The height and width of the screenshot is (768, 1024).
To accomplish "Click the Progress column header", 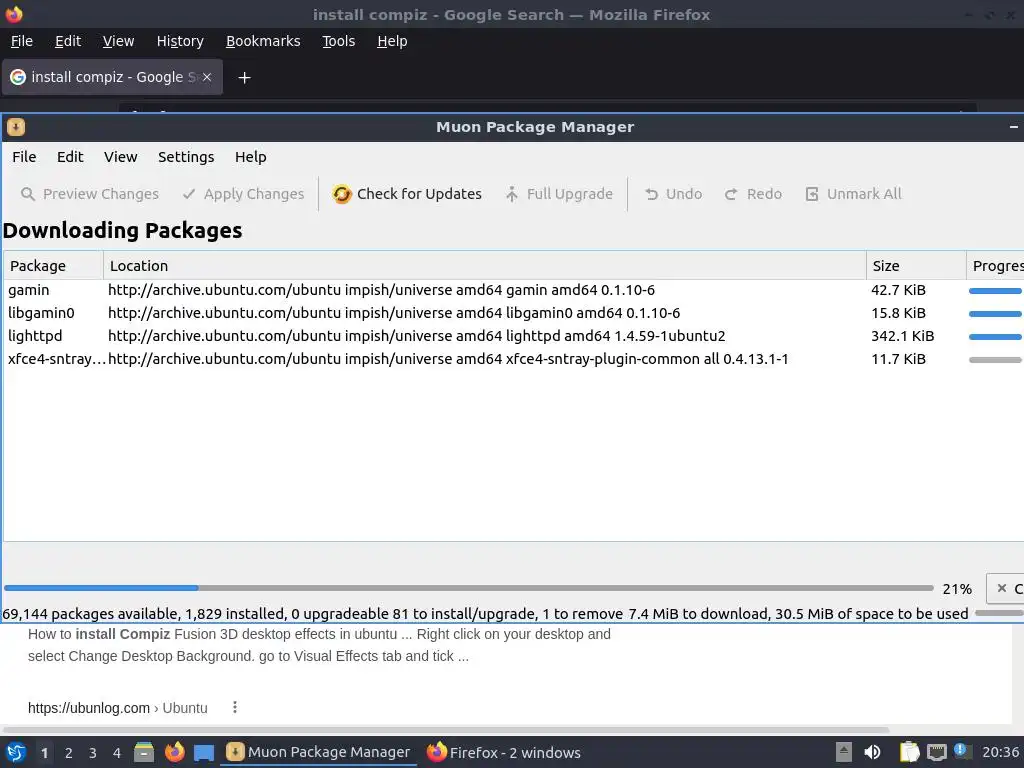I will 995,266.
